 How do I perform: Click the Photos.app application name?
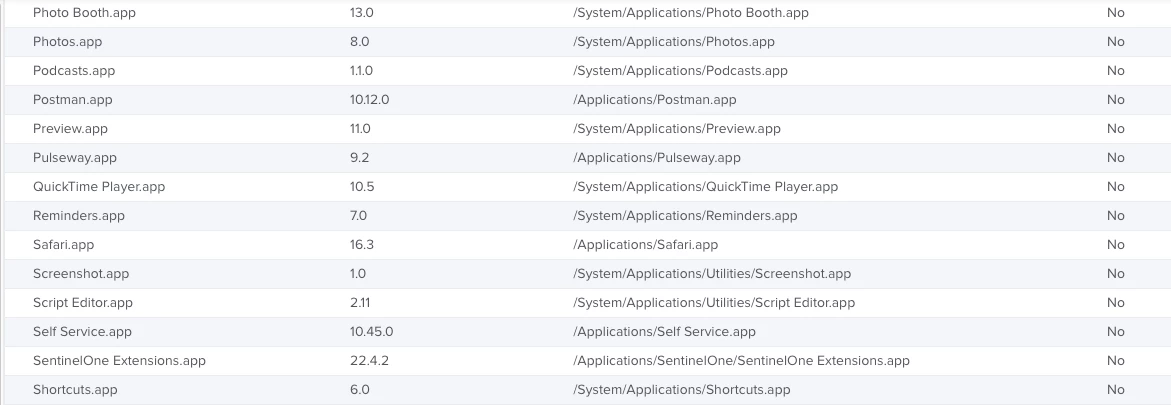click(x=67, y=42)
